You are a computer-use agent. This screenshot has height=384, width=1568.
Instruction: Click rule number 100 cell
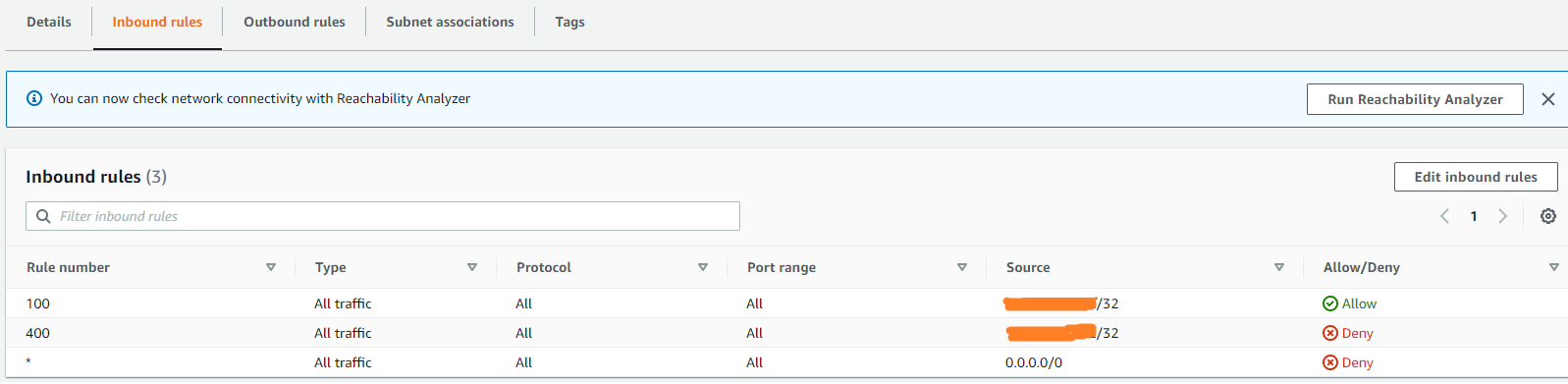click(x=38, y=303)
